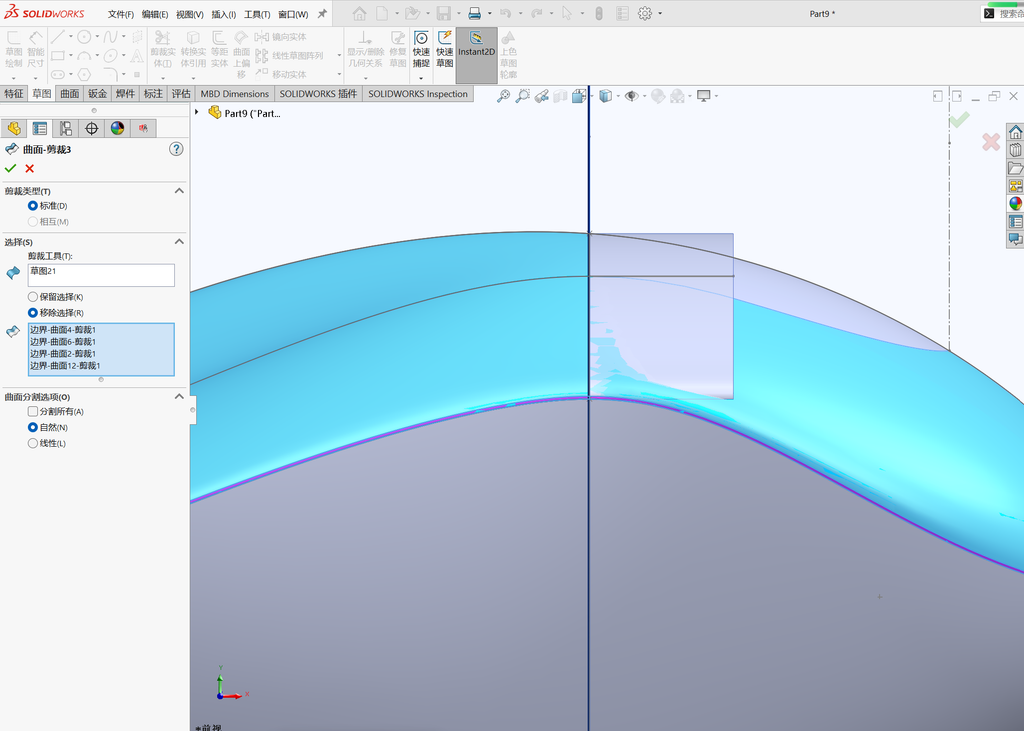Click the green checkmark to accept surface trim

point(10,169)
